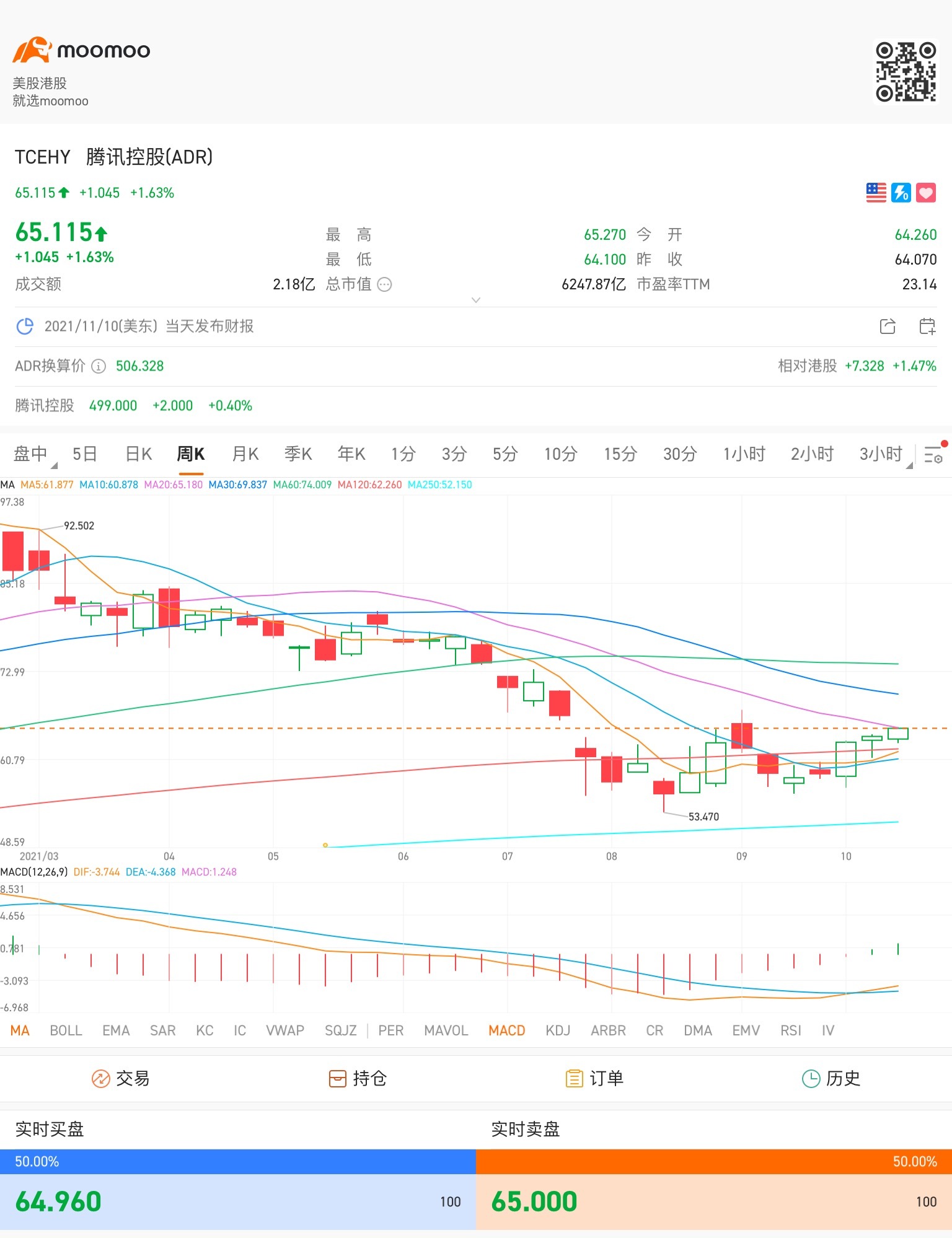Select the MACD sub-indicator
The width and height of the screenshot is (952, 1238).
tap(506, 1030)
